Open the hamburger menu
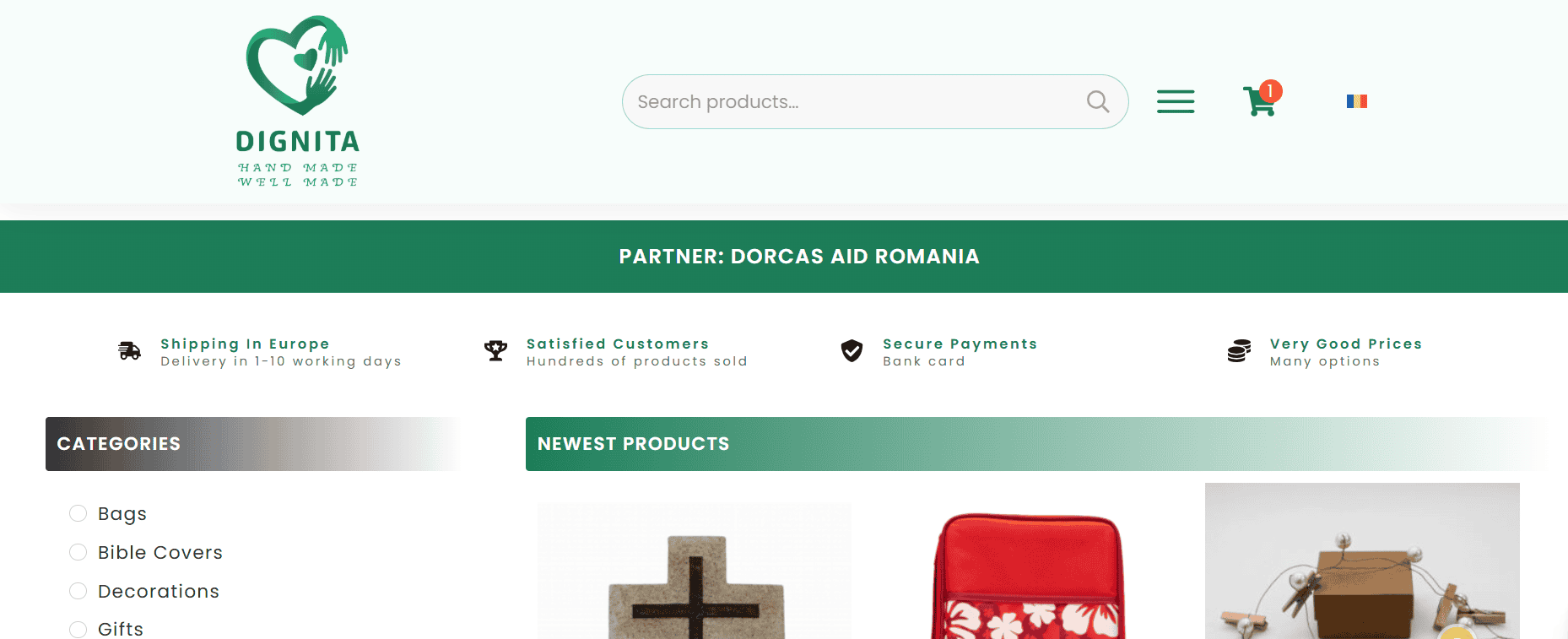 1175,101
